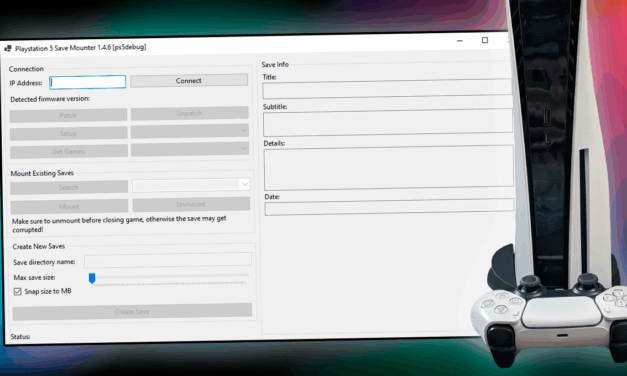Click the Unmount button

click(191, 204)
